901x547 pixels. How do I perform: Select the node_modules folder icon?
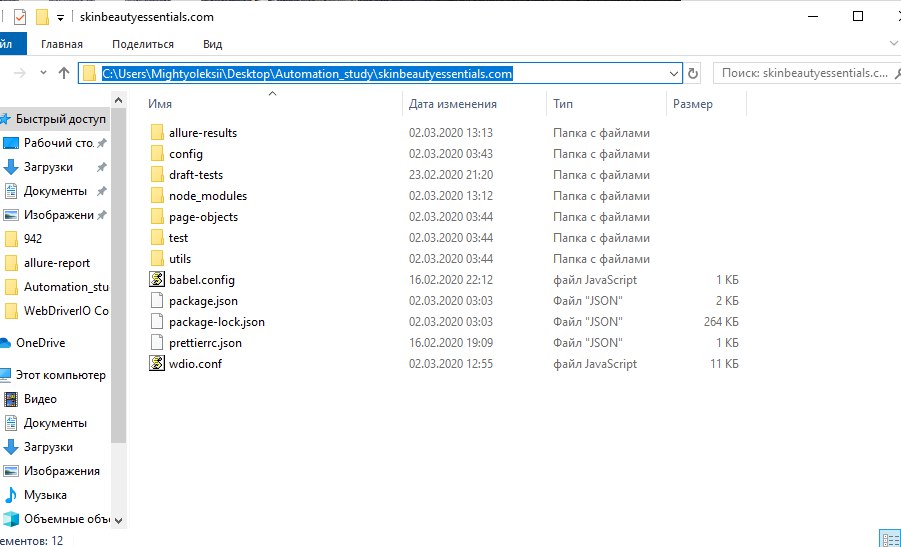pyautogui.click(x=157, y=196)
